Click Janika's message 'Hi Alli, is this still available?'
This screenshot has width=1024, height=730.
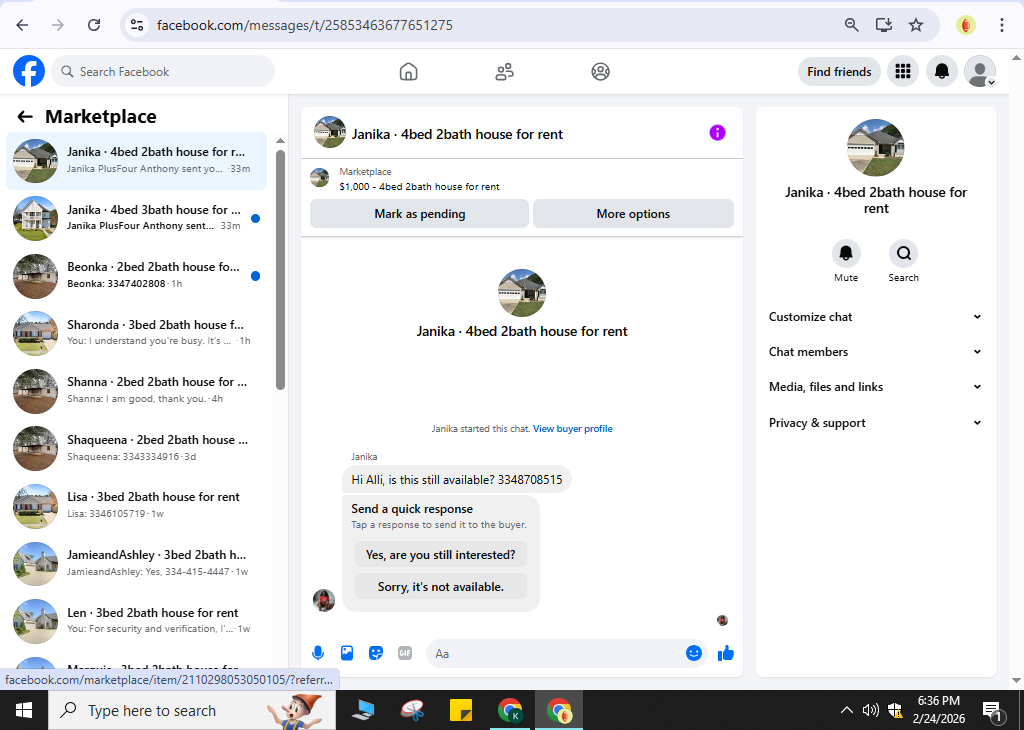click(456, 479)
